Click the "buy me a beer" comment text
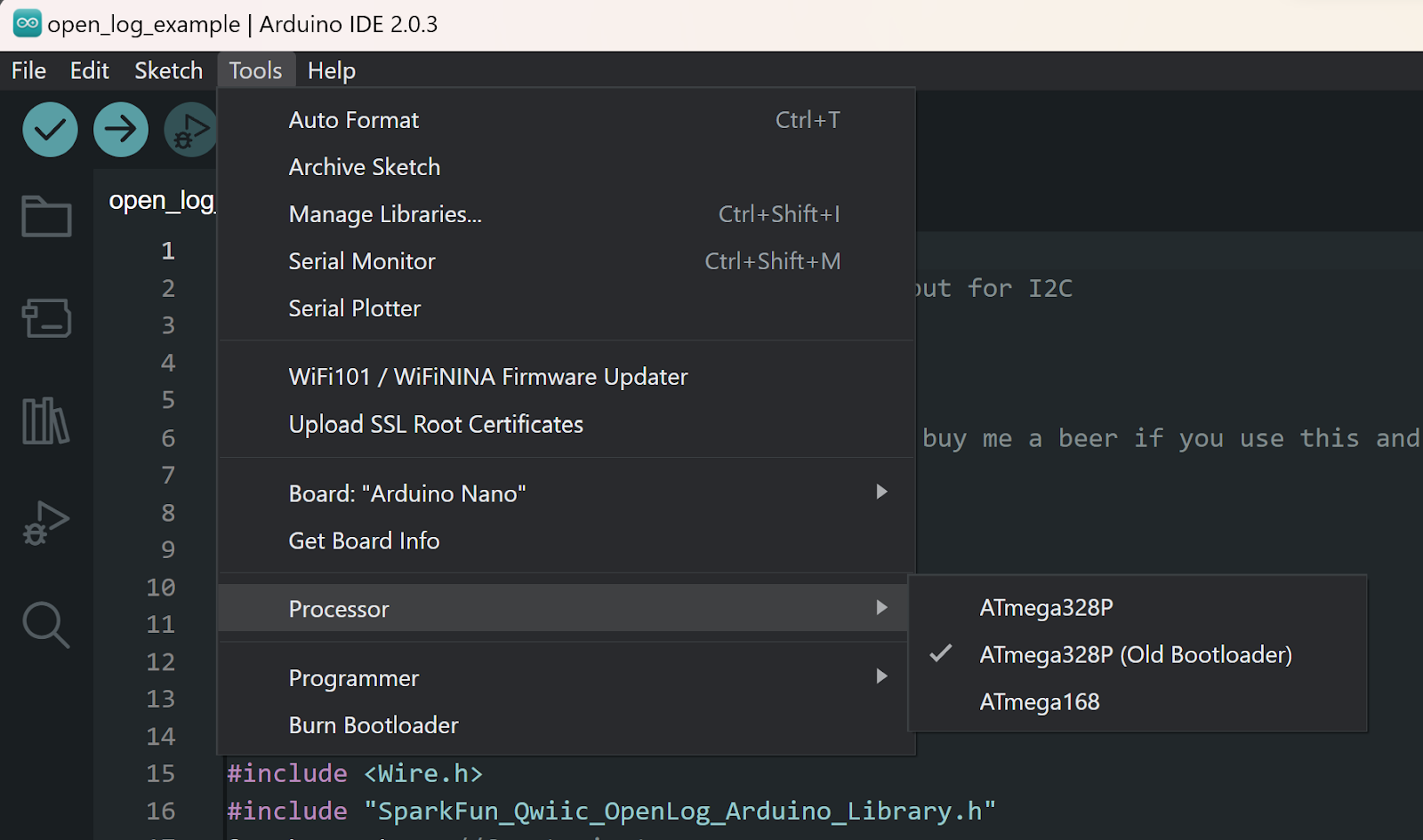This screenshot has height=840, width=1423. [x=1020, y=438]
